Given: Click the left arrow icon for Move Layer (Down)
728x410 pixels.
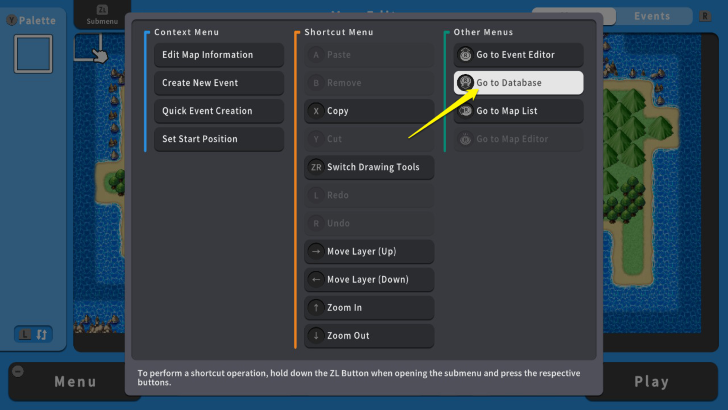Looking at the screenshot, I should 317,280.
